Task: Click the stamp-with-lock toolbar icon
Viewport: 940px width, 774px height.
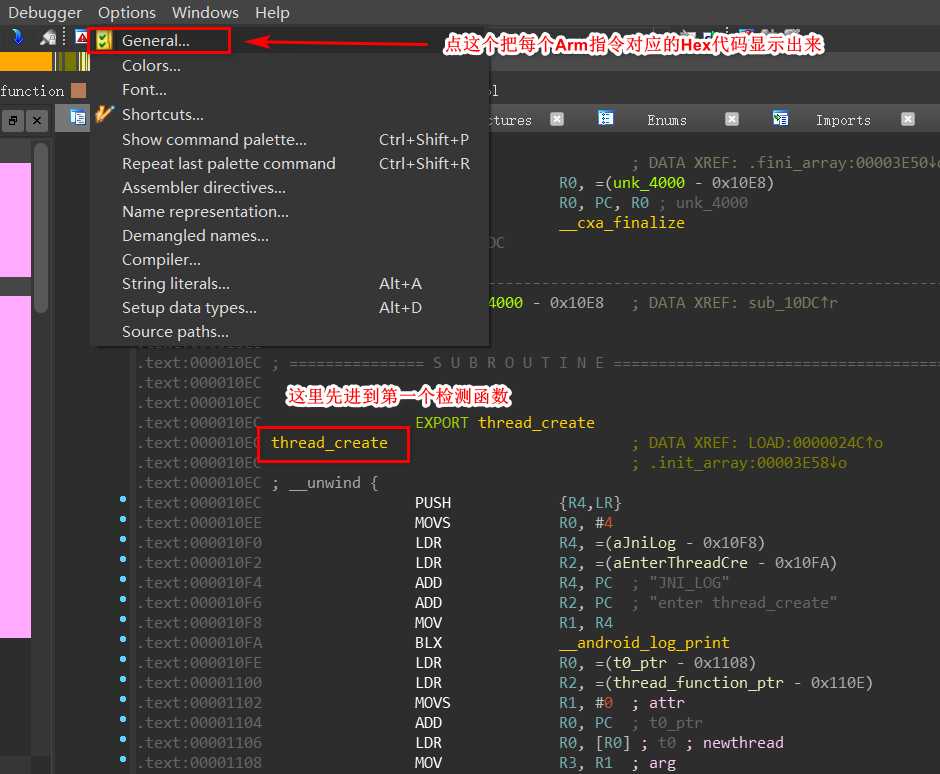Action: (x=47, y=38)
